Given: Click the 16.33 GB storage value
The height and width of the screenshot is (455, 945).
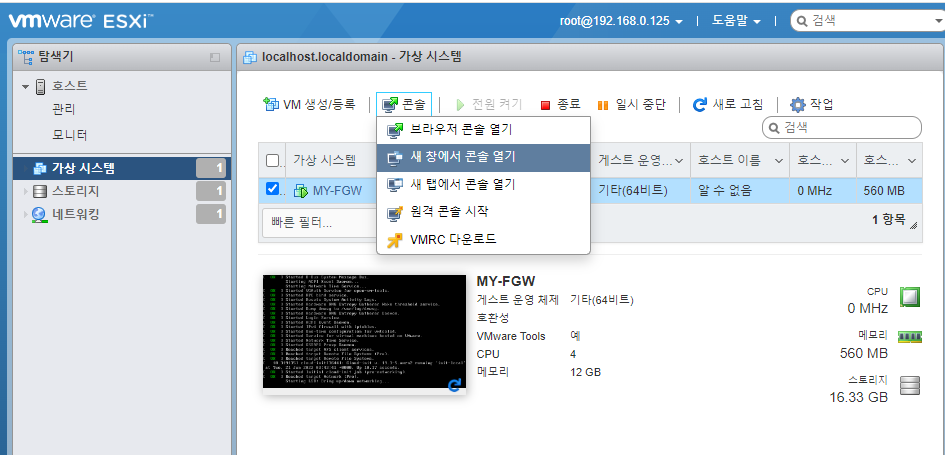Looking at the screenshot, I should [858, 397].
